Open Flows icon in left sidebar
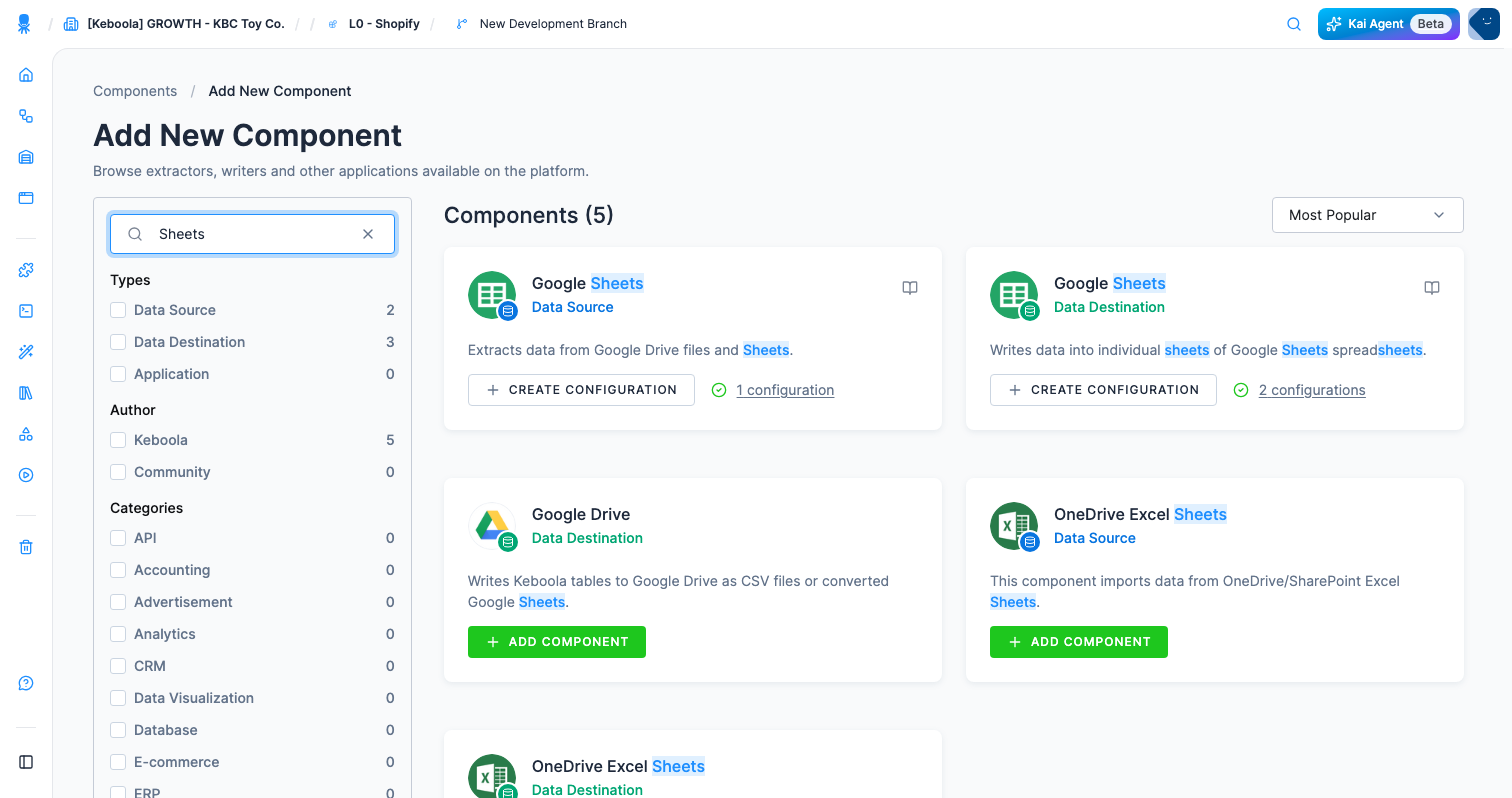The height and width of the screenshot is (798, 1512). pyautogui.click(x=26, y=116)
